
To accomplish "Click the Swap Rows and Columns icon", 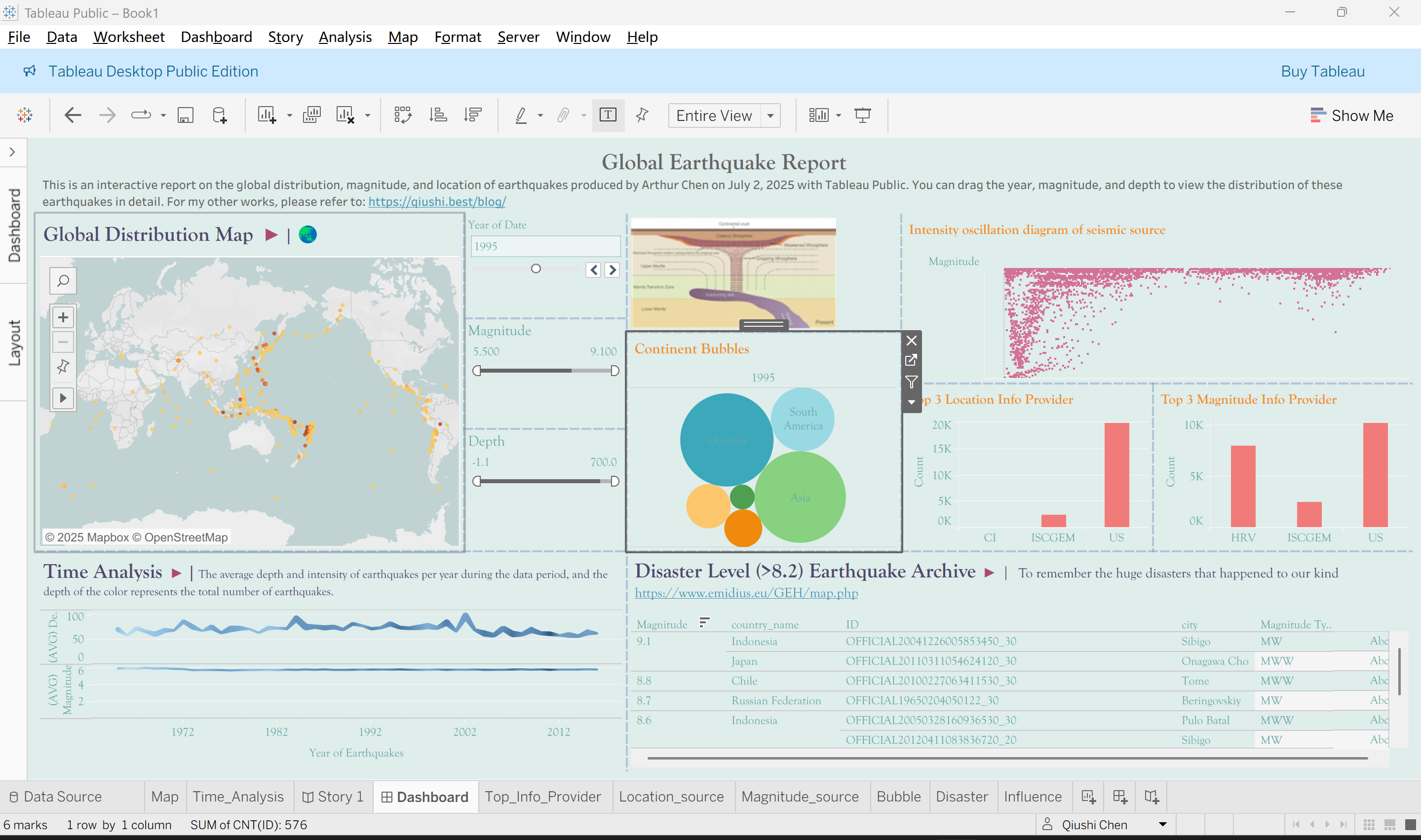I will tap(402, 115).
